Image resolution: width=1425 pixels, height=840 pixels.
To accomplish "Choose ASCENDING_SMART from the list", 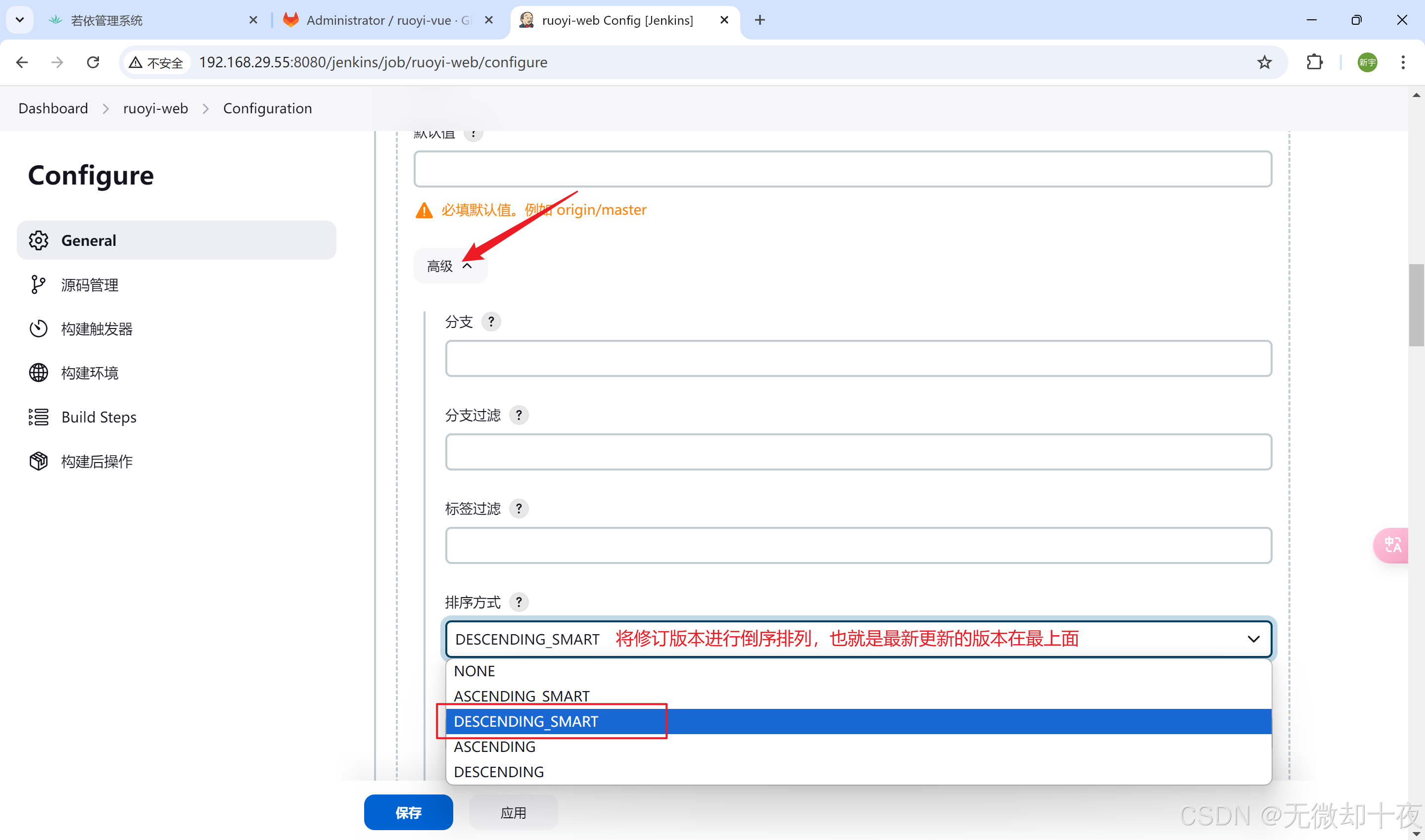I will tap(522, 696).
